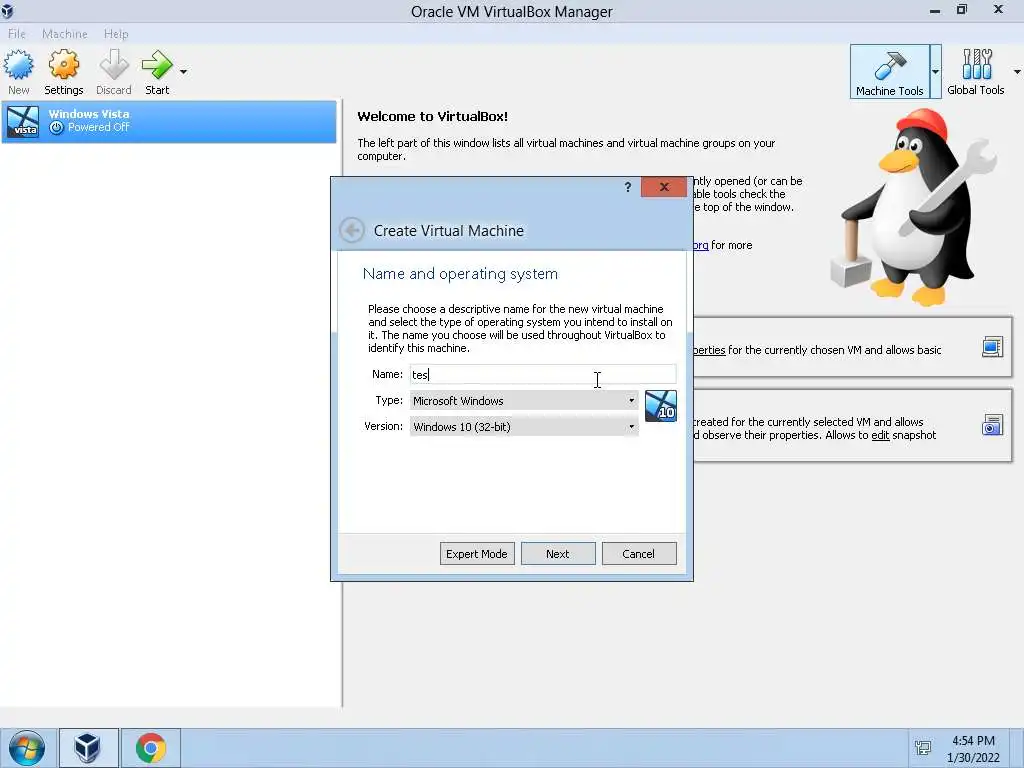The image size is (1024, 768).
Task: Click the Discard toolbar icon
Action: point(114,72)
